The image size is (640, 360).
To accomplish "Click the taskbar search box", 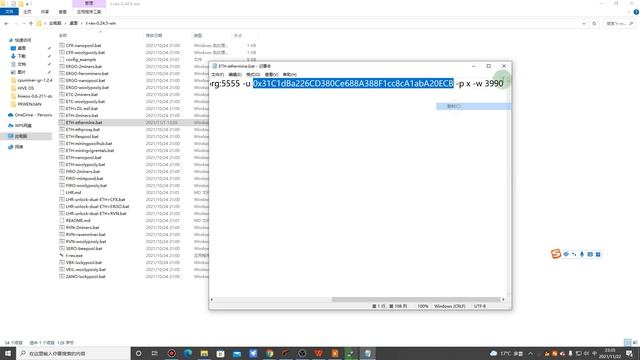I will 73,353.
